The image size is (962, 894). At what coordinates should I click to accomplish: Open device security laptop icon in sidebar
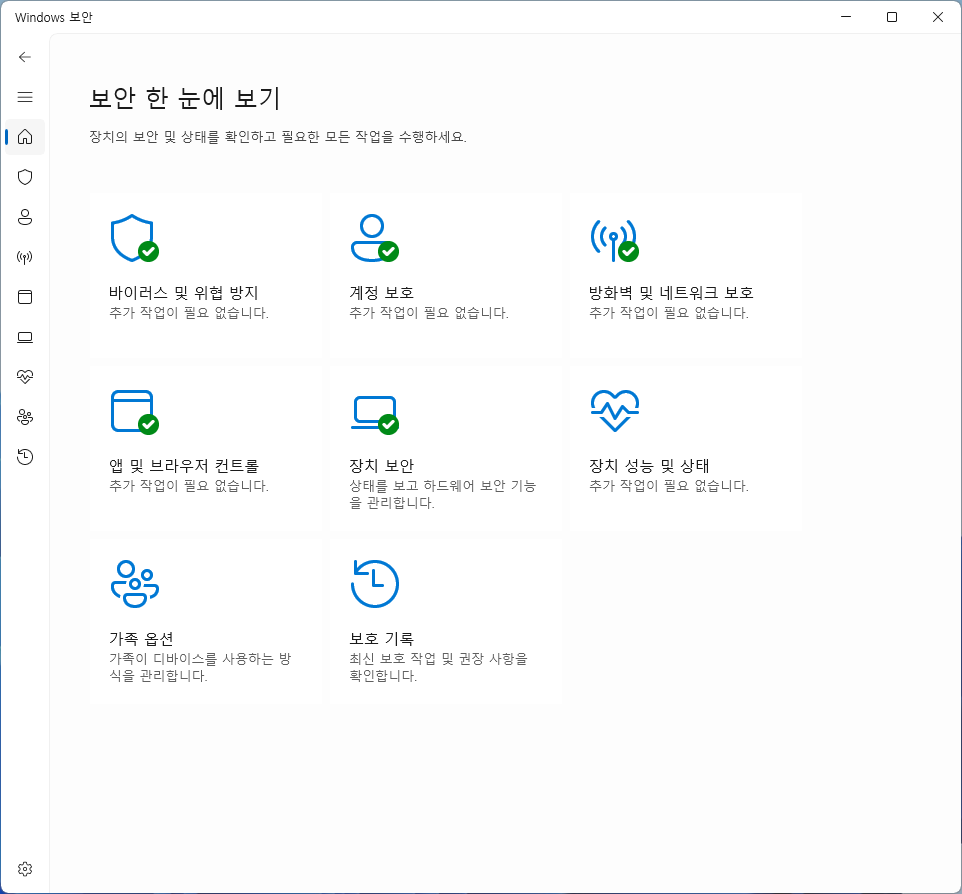coord(25,337)
